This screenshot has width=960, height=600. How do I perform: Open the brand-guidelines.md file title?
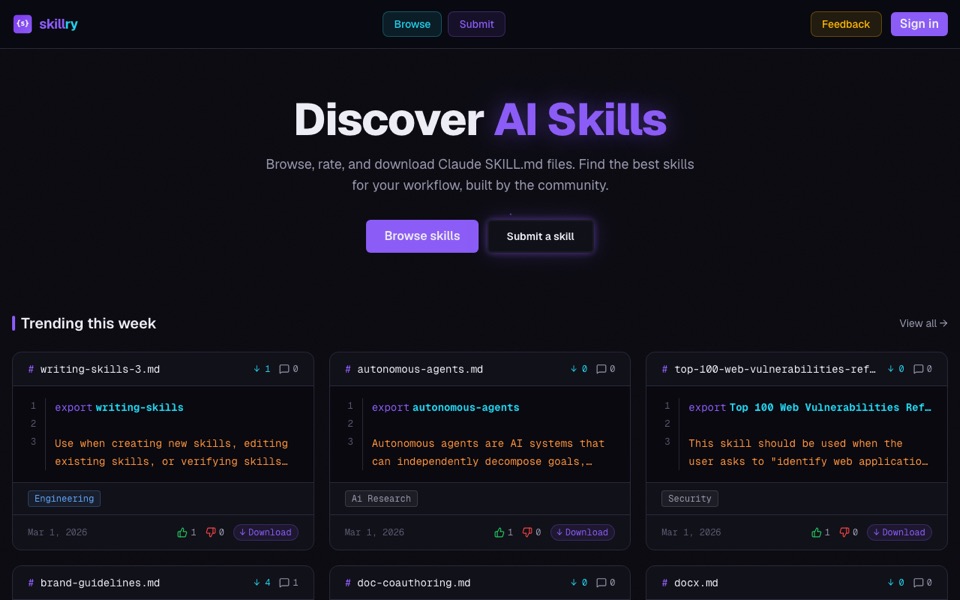click(100, 583)
